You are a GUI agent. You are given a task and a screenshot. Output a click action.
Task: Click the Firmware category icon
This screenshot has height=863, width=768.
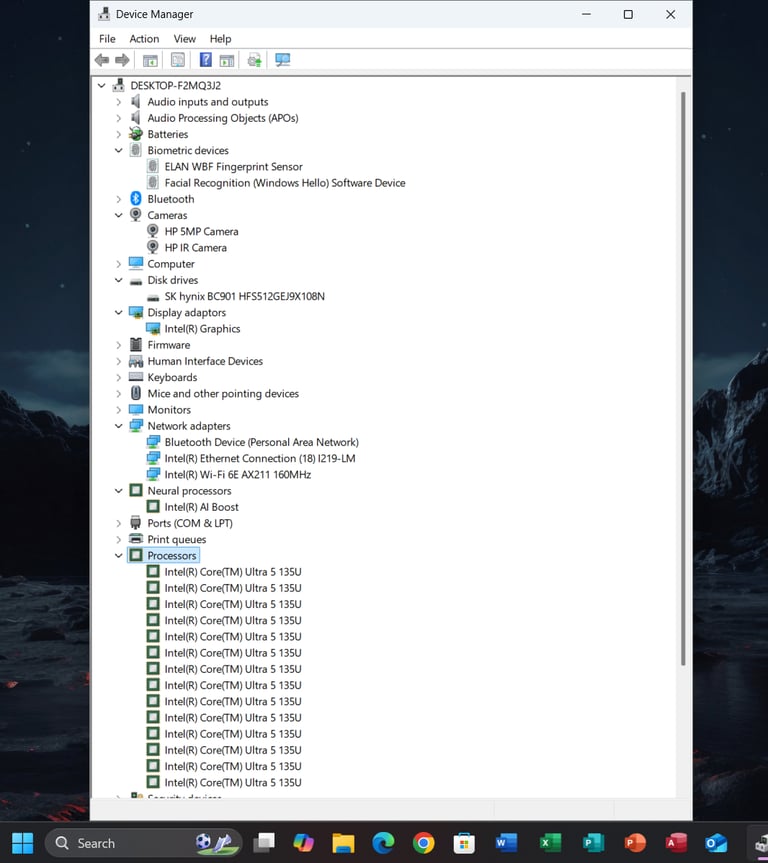[135, 345]
